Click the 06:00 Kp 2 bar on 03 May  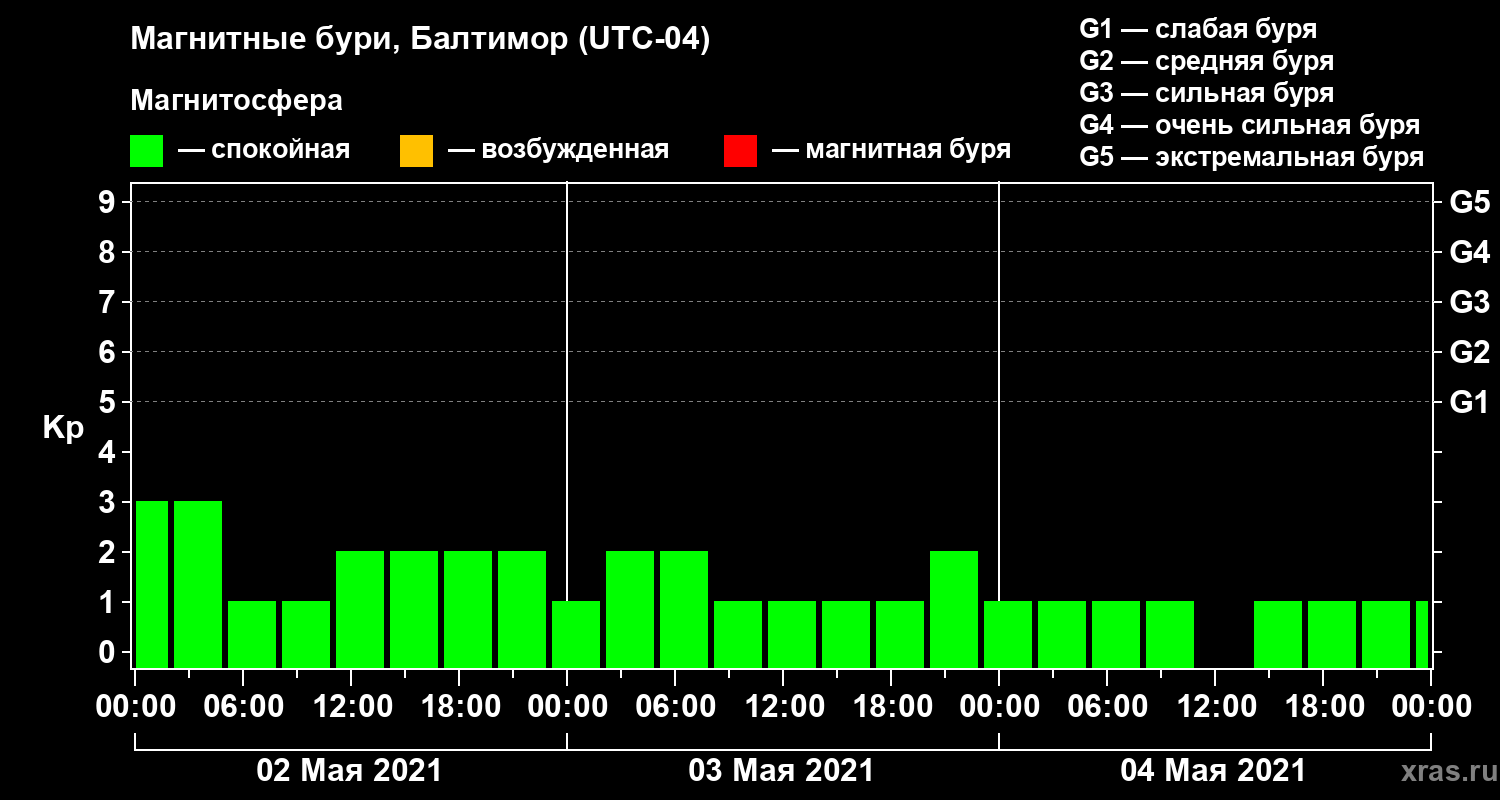pyautogui.click(x=684, y=609)
